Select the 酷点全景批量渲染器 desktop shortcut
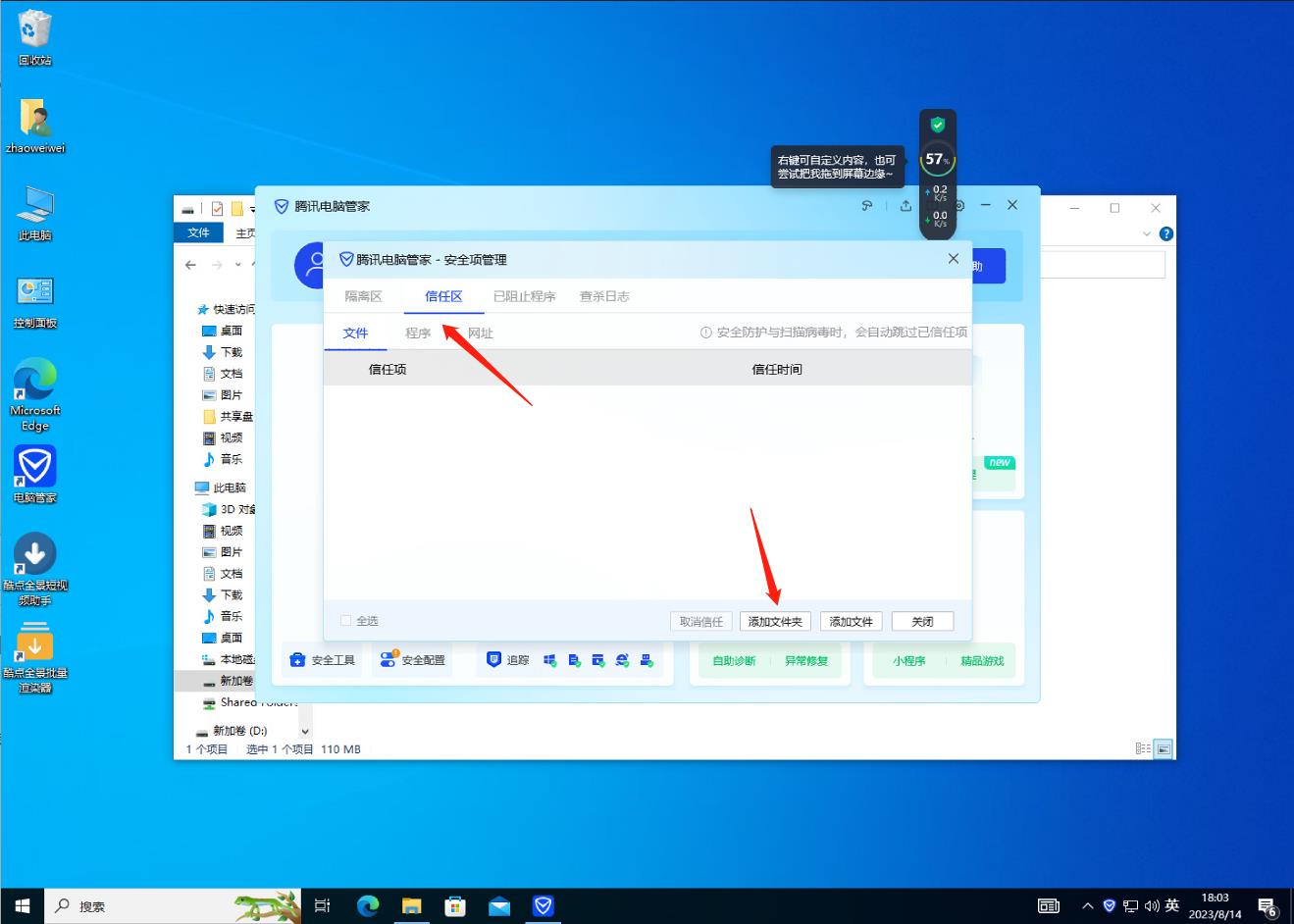Viewport: 1294px width, 924px height. tap(35, 656)
